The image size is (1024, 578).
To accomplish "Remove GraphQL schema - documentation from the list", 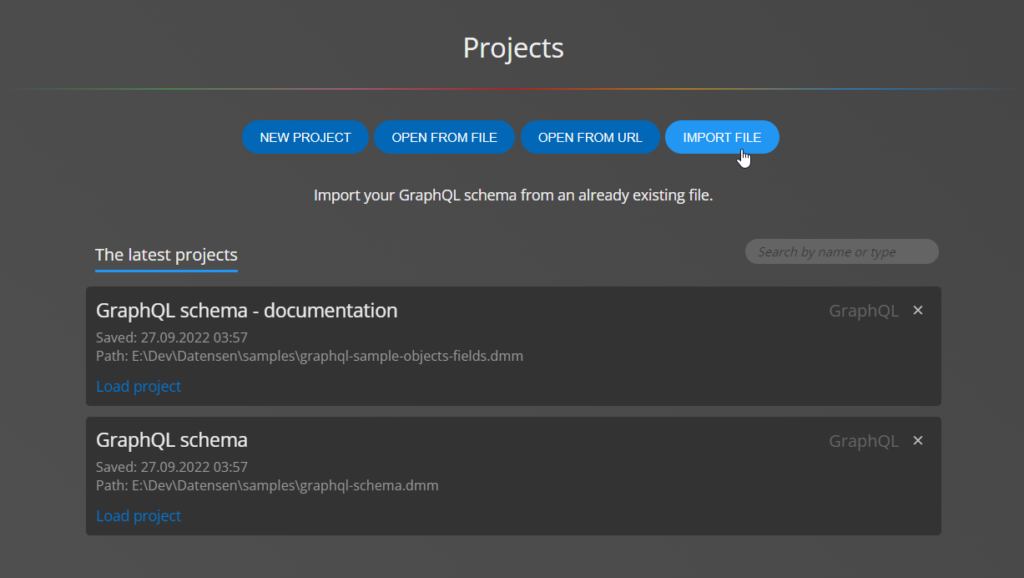I will pos(917,310).
